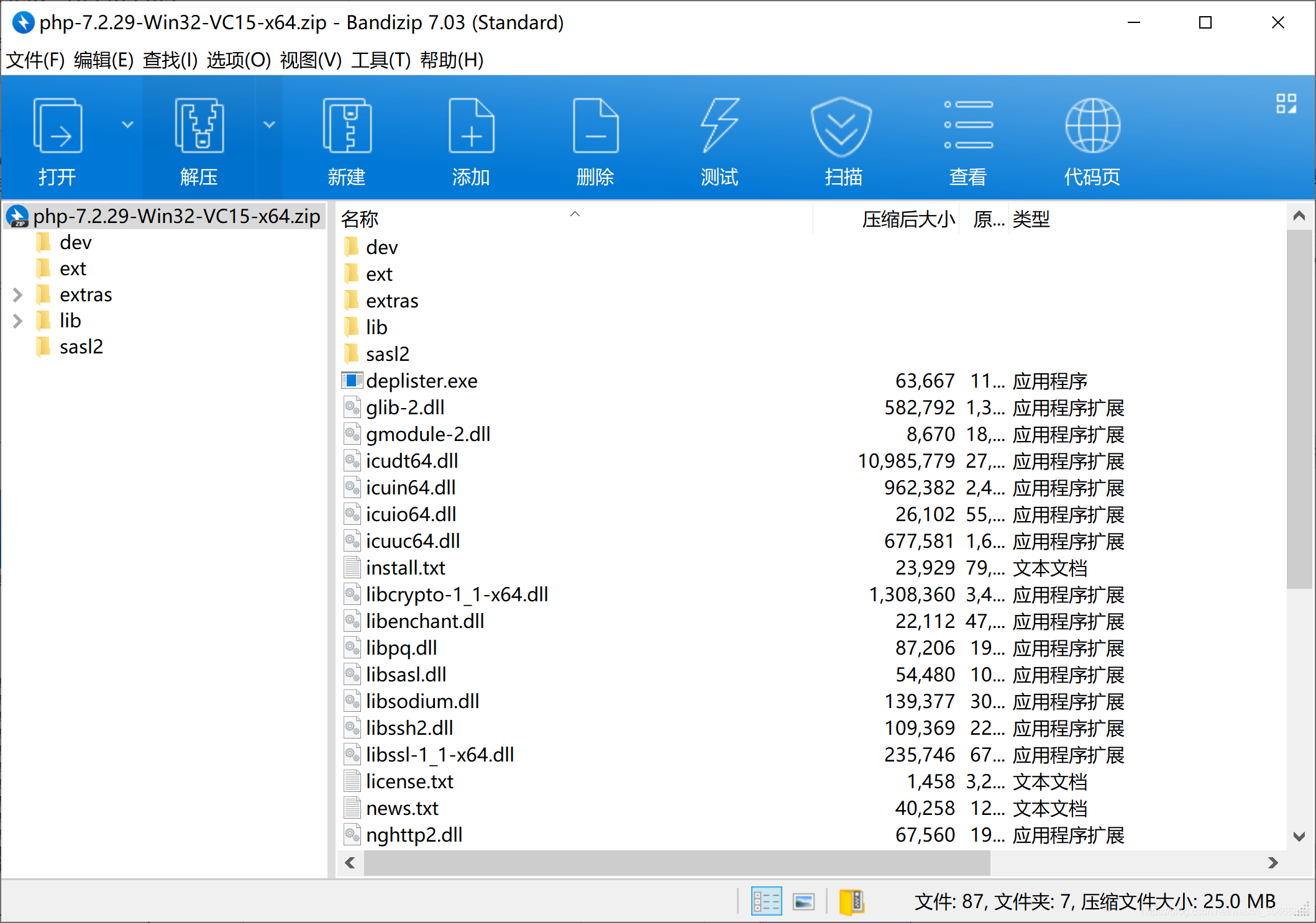
Task: Switch to image preview view icon
Action: (803, 901)
